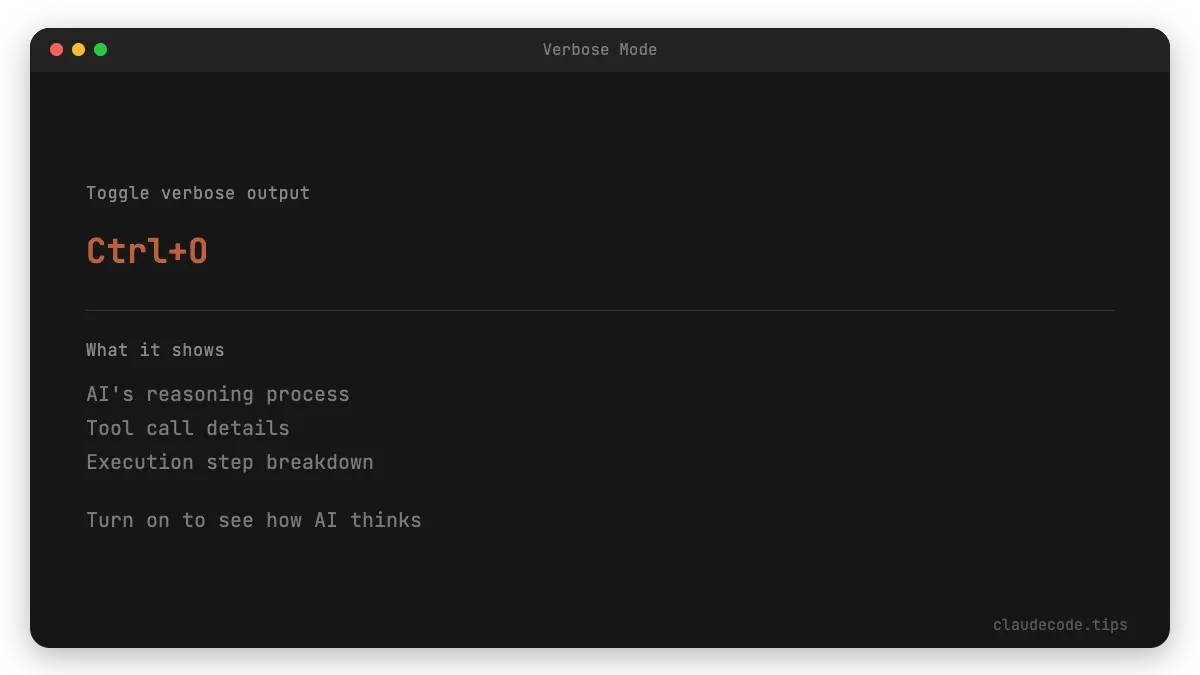1200x675 pixels.
Task: Click the "What it shows" heading
Action: point(155,350)
